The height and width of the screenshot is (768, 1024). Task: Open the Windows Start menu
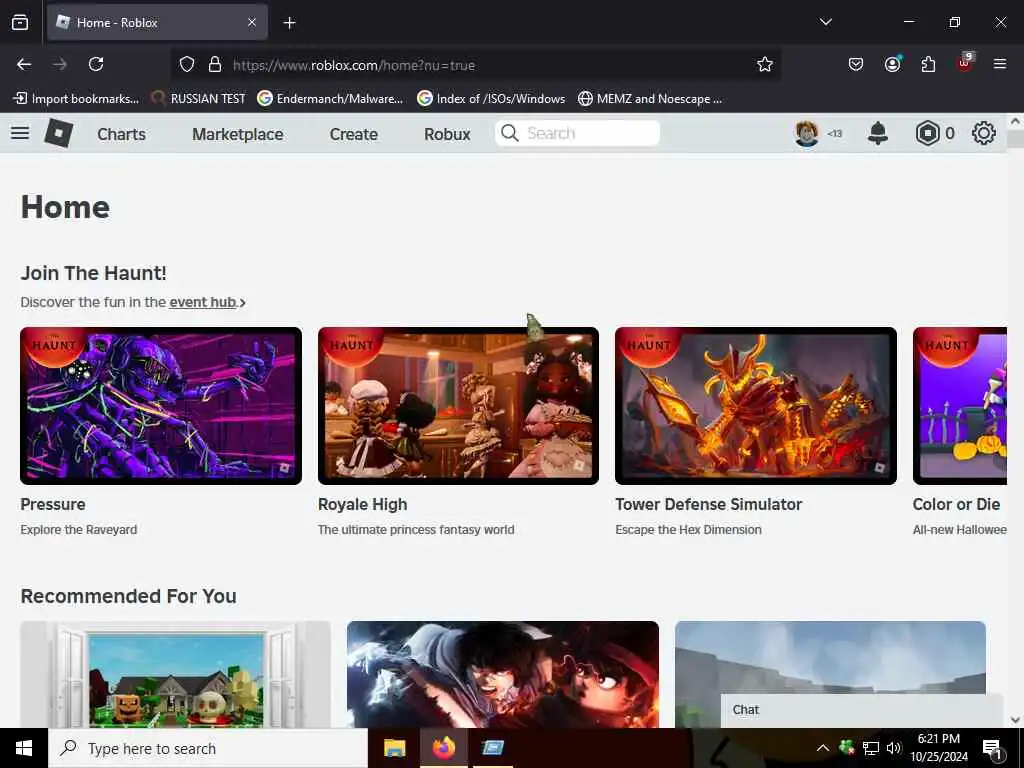[x=24, y=748]
